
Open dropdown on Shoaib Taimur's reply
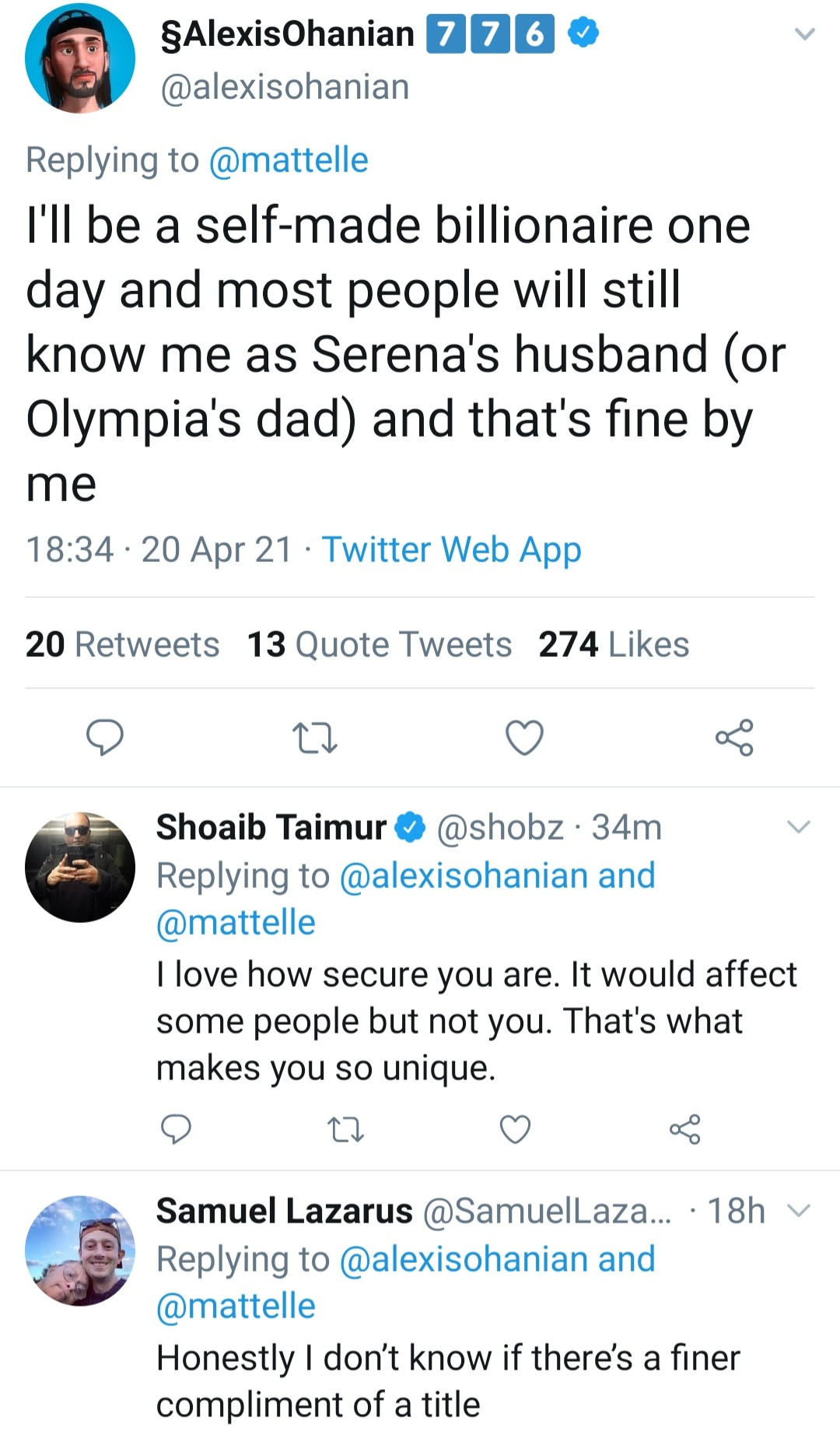coord(799,827)
